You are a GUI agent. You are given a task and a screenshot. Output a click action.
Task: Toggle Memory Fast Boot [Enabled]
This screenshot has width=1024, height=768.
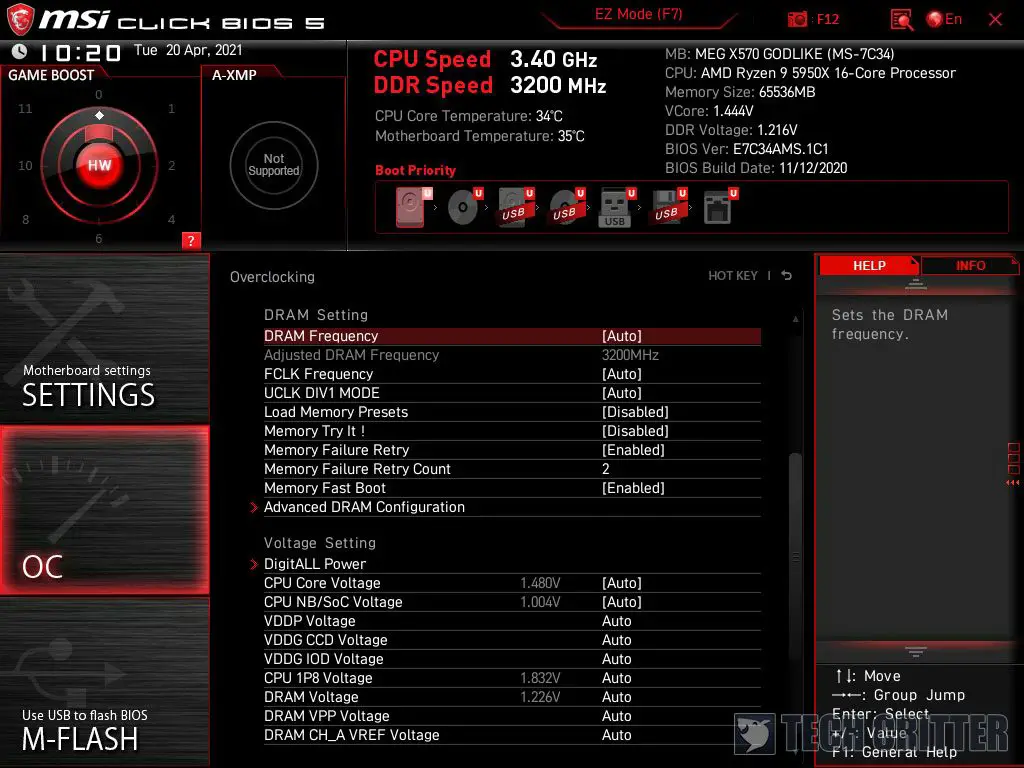[x=512, y=487]
